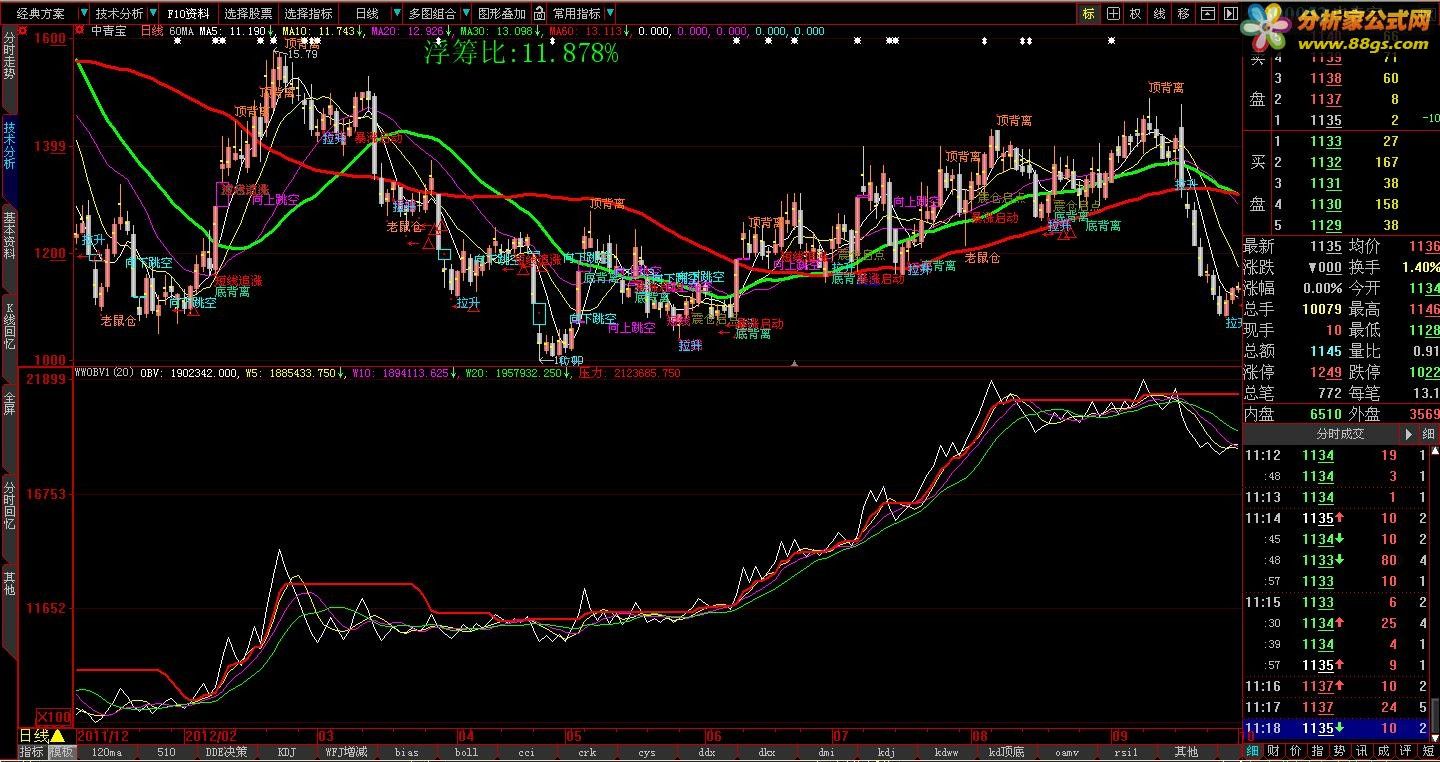
Task: Switch indicator to dmi
Action: (x=826, y=752)
